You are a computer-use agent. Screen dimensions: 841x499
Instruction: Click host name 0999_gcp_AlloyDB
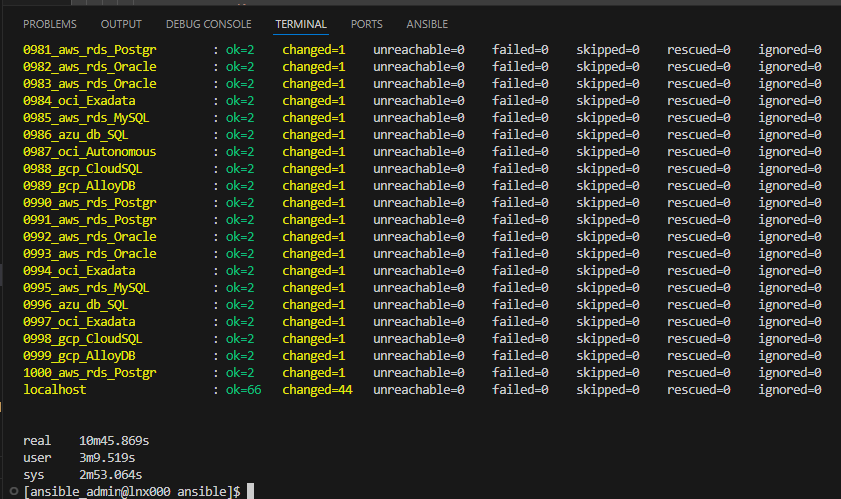pyautogui.click(x=79, y=356)
